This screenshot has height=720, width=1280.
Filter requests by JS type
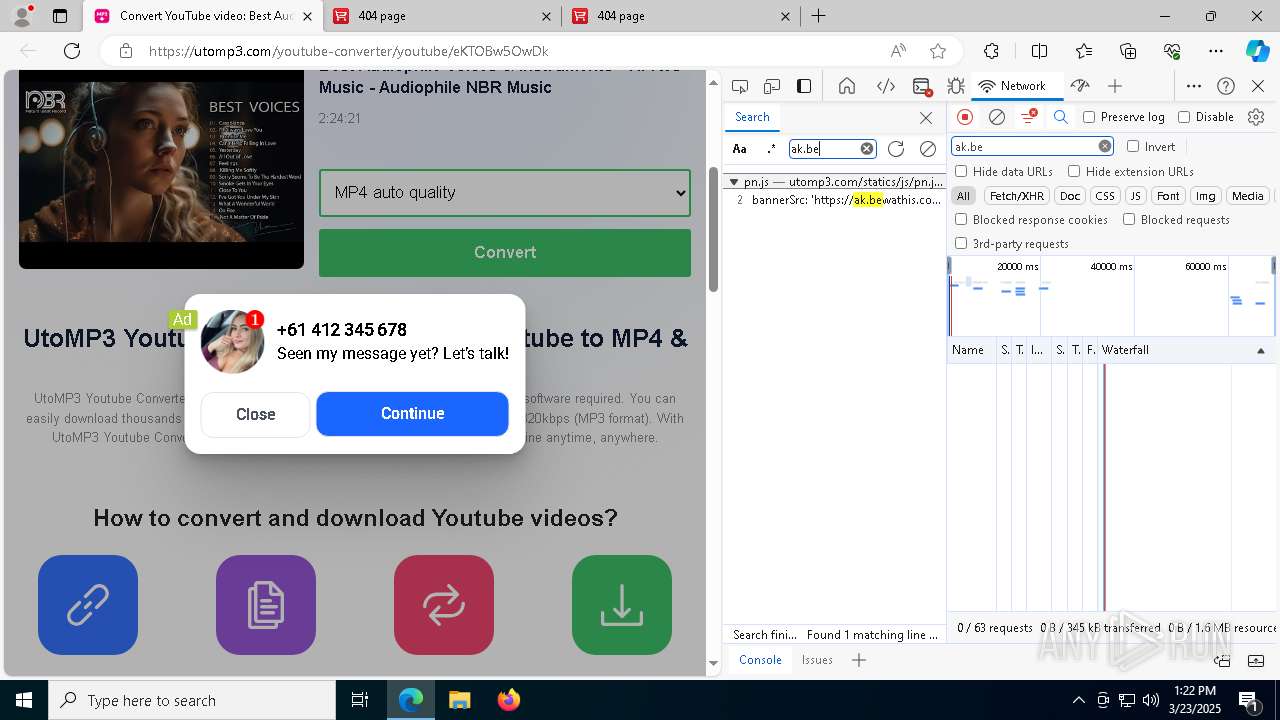pyautogui.click(x=1135, y=196)
